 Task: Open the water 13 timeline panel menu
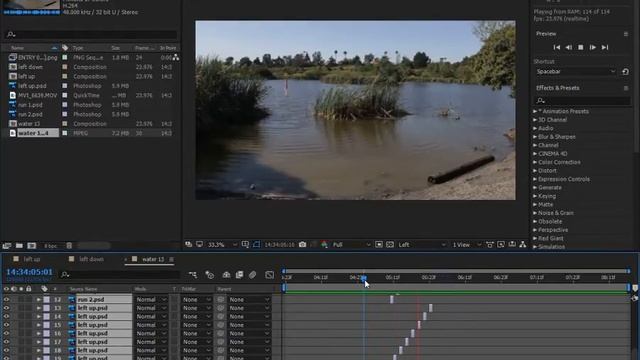tap(171, 259)
